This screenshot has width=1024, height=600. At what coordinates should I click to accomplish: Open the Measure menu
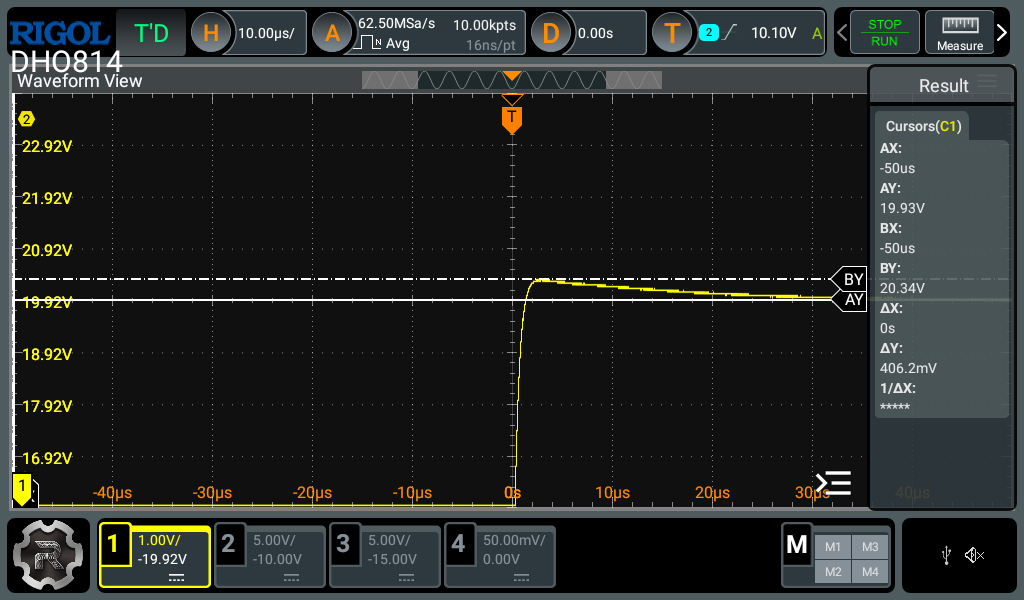(959, 32)
